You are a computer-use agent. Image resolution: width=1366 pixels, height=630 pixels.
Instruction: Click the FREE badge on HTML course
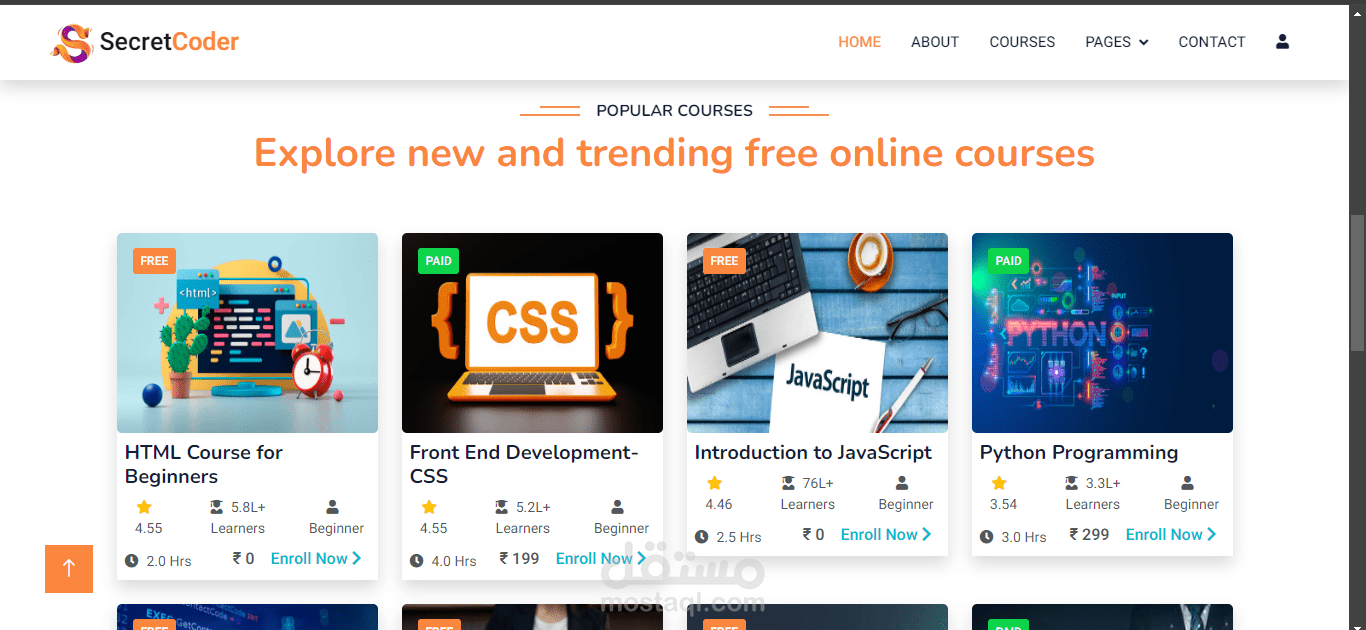pos(154,261)
